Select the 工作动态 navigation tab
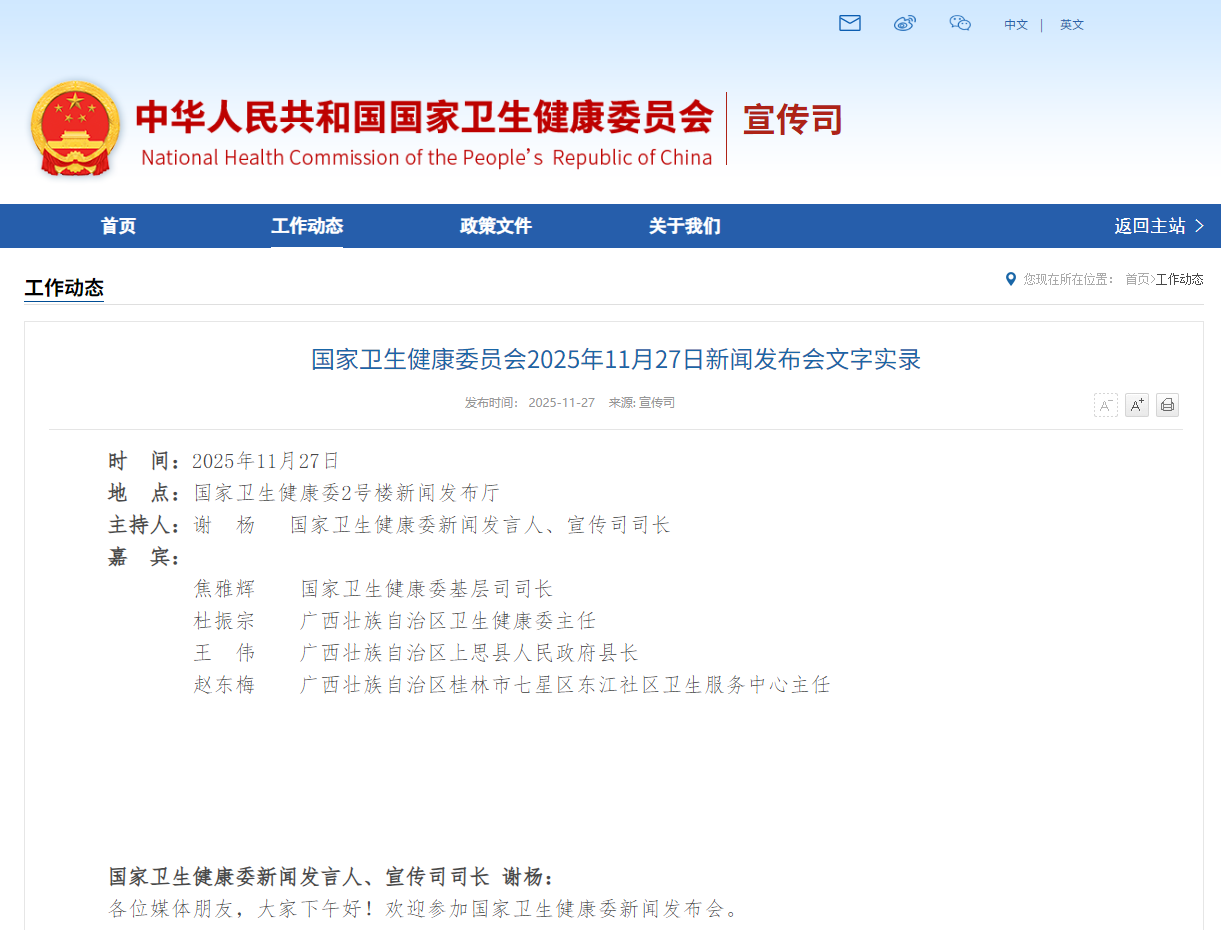 306,226
